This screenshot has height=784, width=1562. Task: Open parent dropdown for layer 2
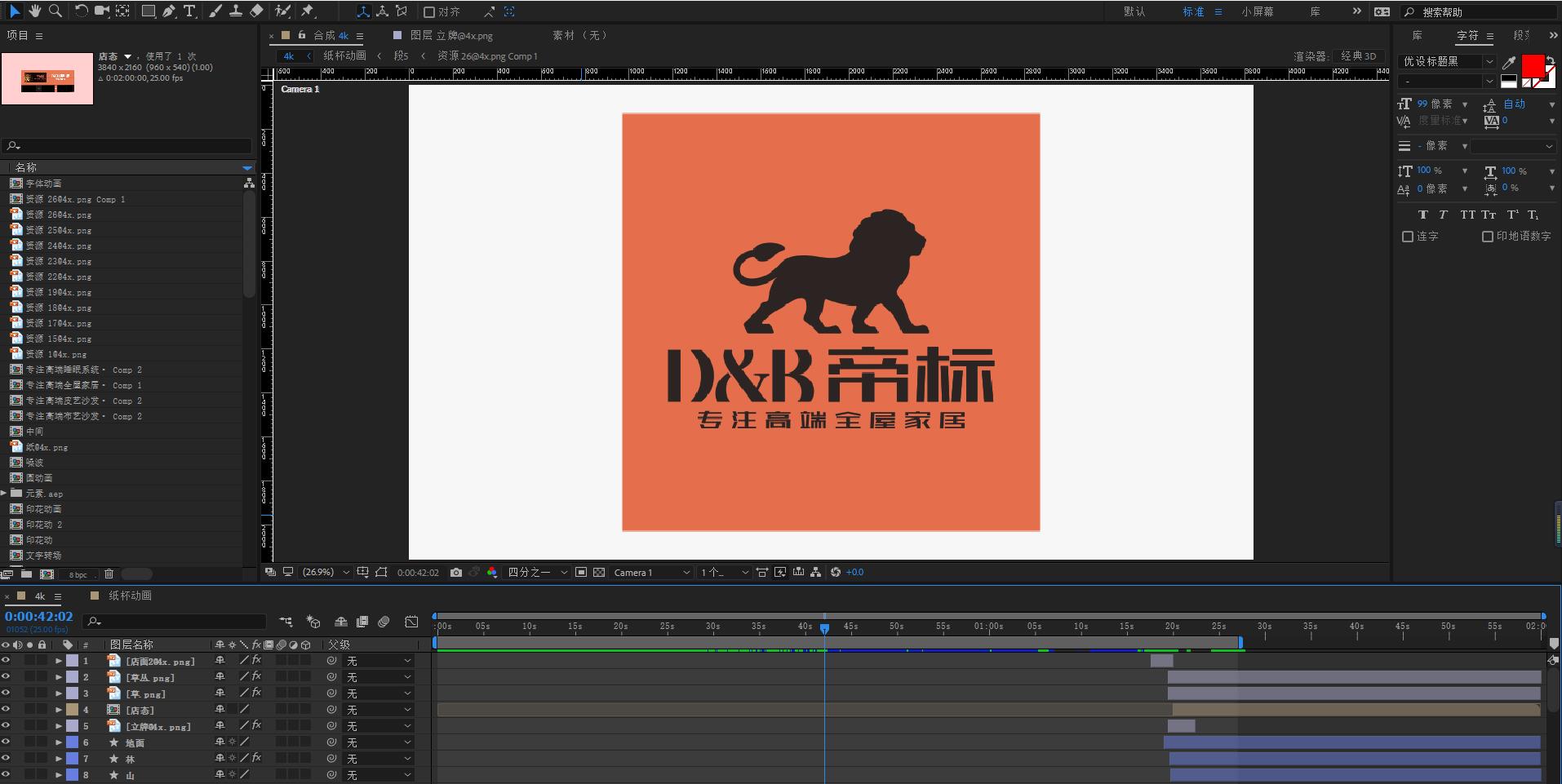[x=379, y=677]
